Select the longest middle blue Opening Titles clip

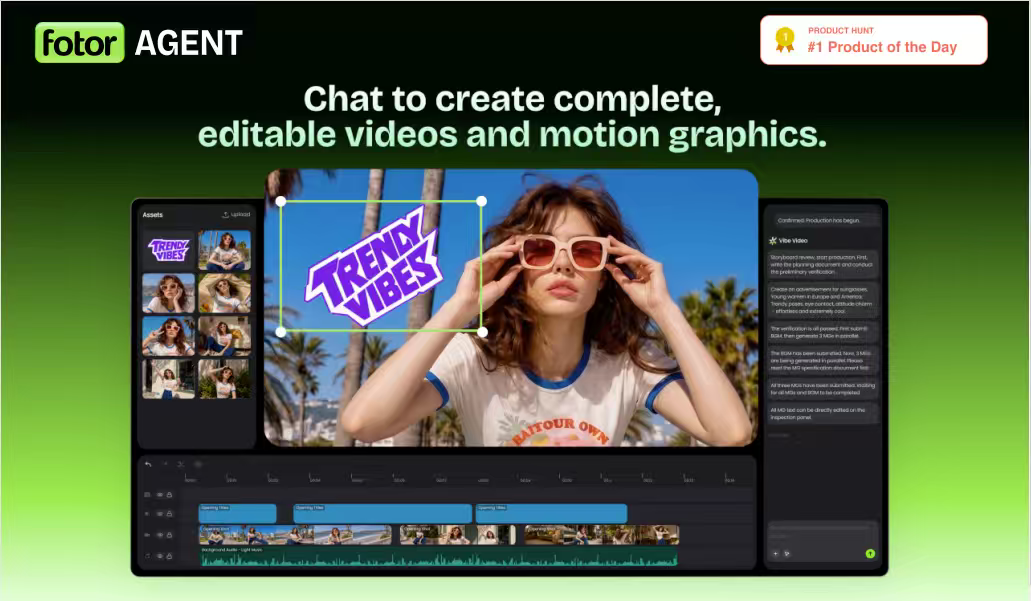coord(383,514)
